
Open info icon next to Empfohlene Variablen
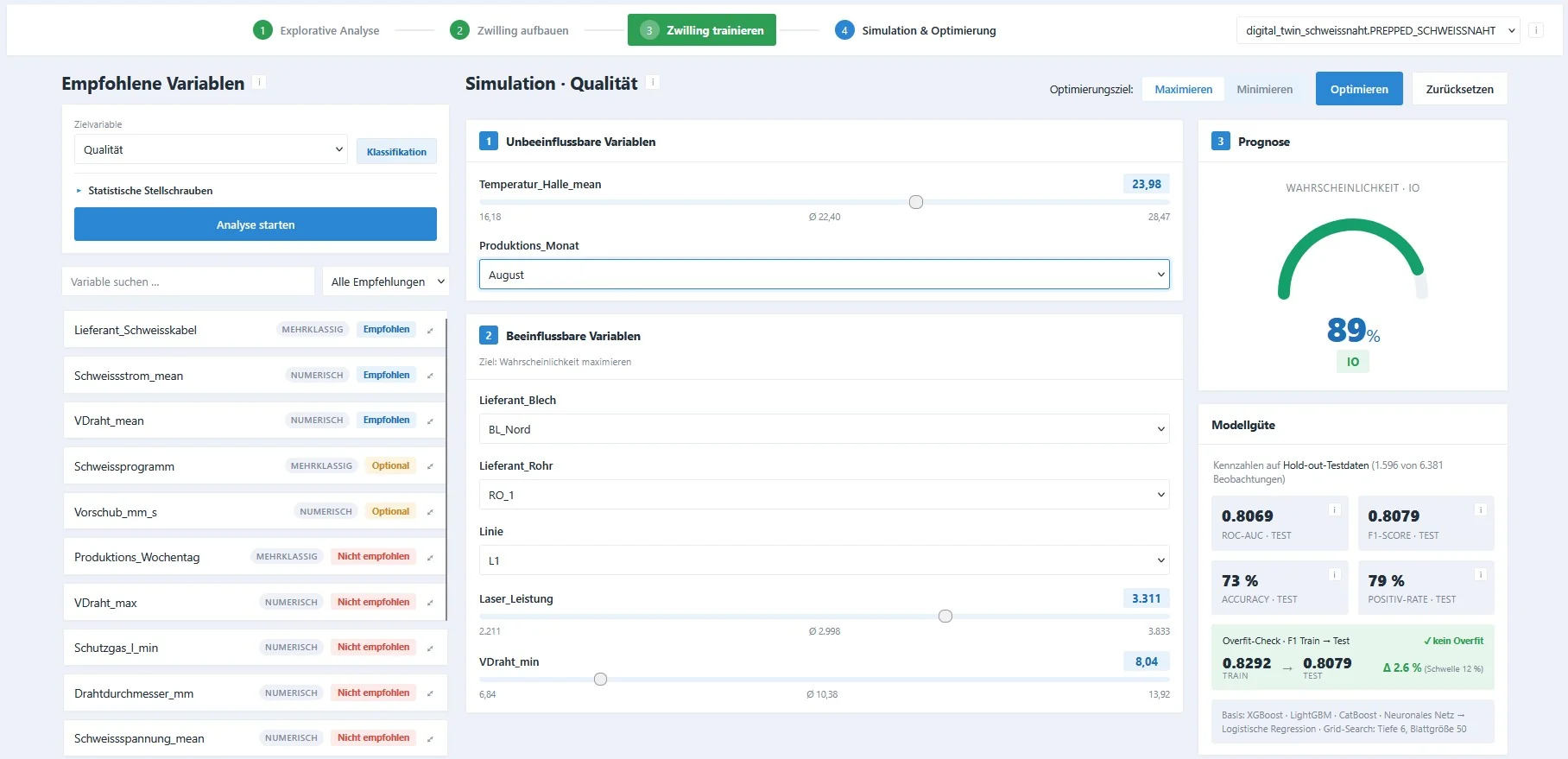point(259,83)
